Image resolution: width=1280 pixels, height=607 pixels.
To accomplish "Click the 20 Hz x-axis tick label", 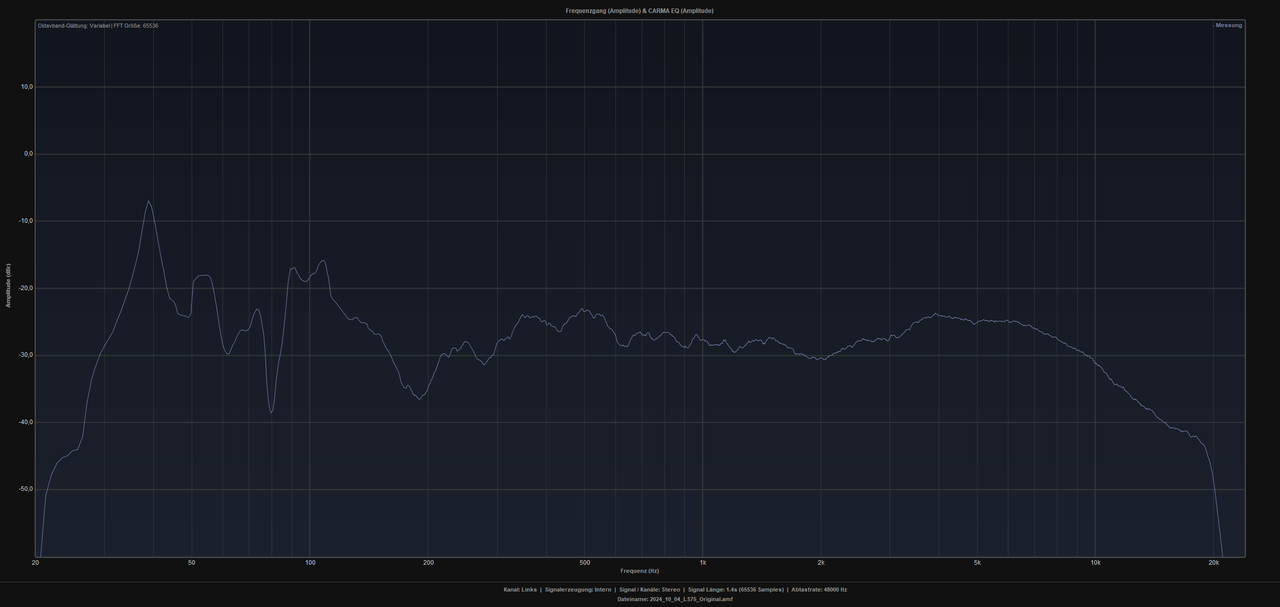I will click(x=36, y=563).
